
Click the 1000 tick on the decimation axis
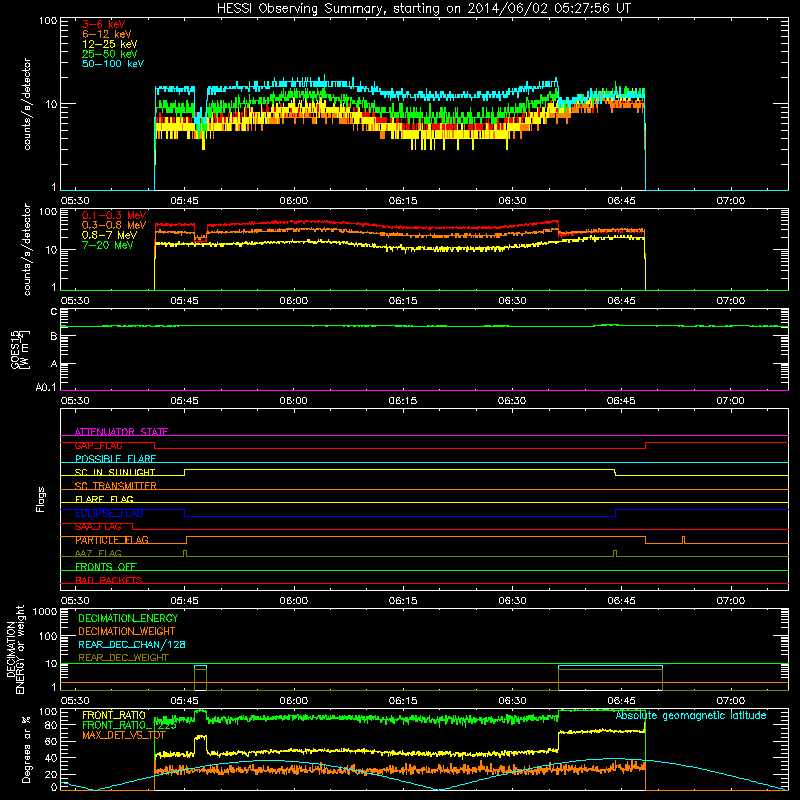pos(44,611)
